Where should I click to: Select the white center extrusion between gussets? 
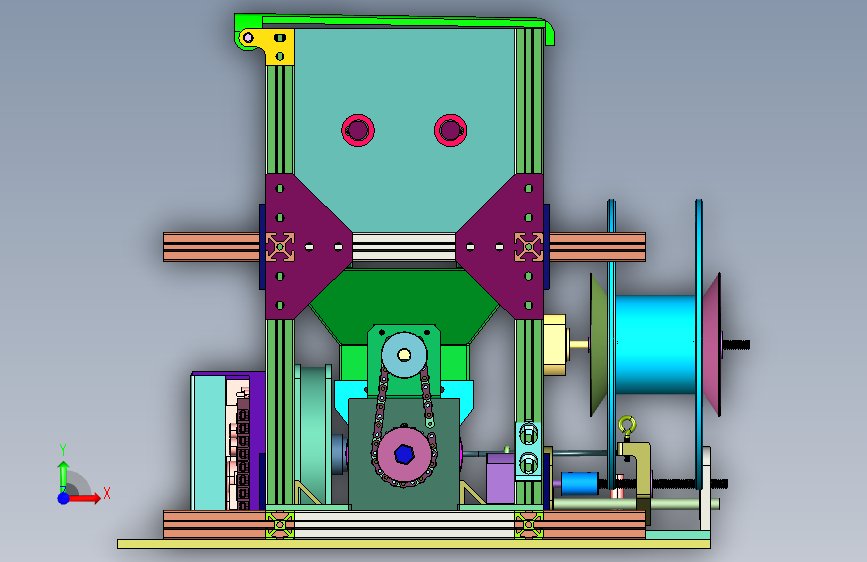pyautogui.click(x=404, y=247)
